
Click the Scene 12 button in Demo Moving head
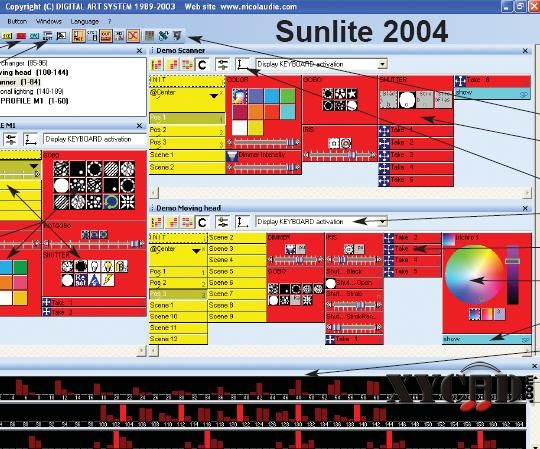pos(178,339)
